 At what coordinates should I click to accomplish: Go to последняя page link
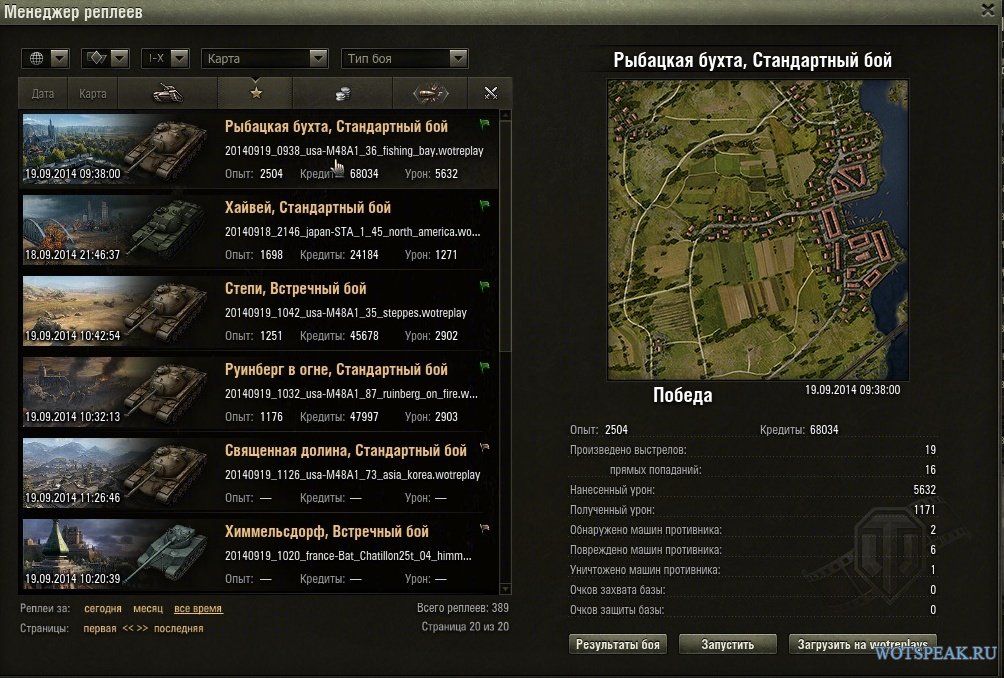(179, 629)
